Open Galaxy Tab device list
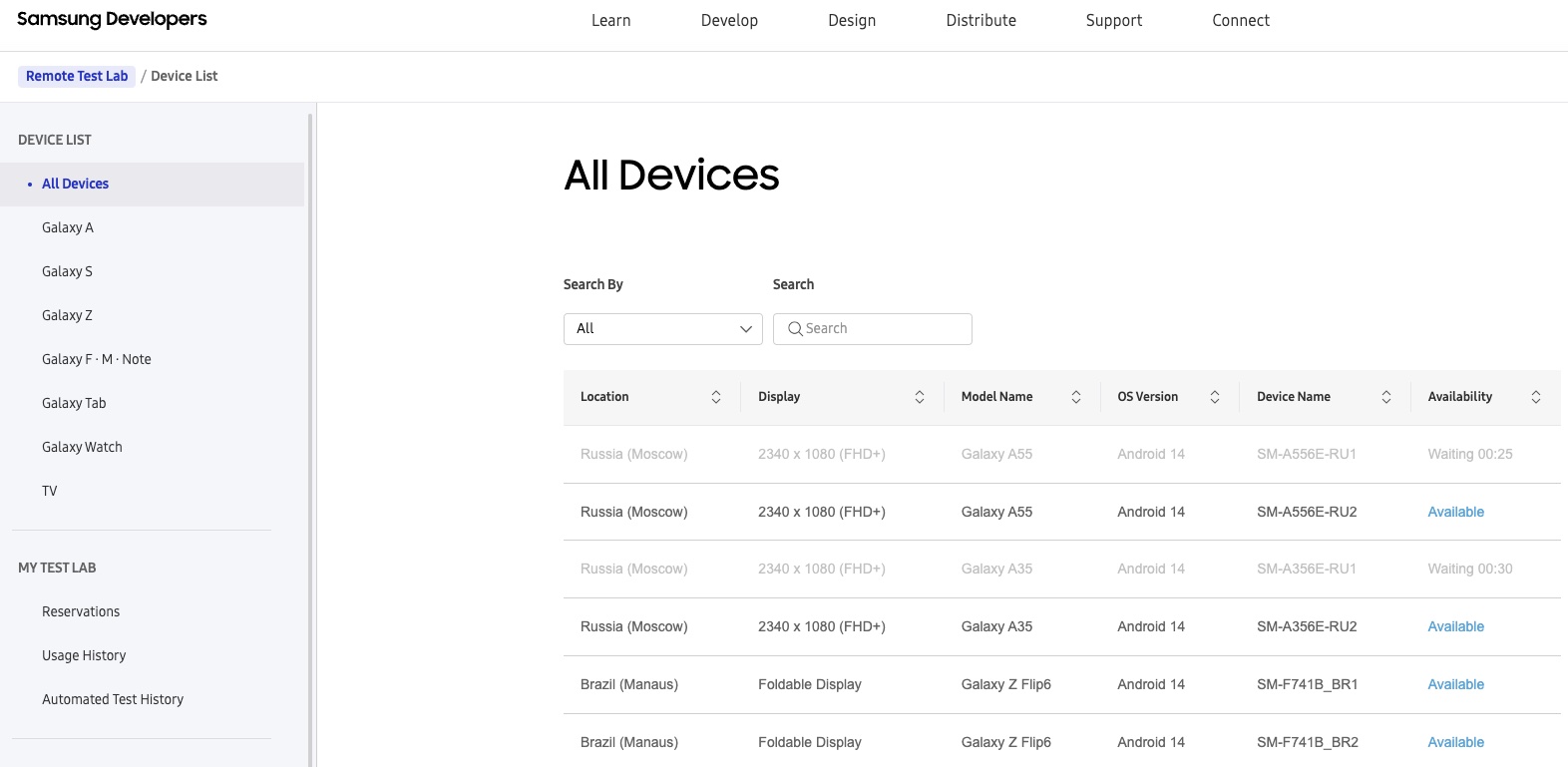This screenshot has width=1568, height=767. (74, 404)
